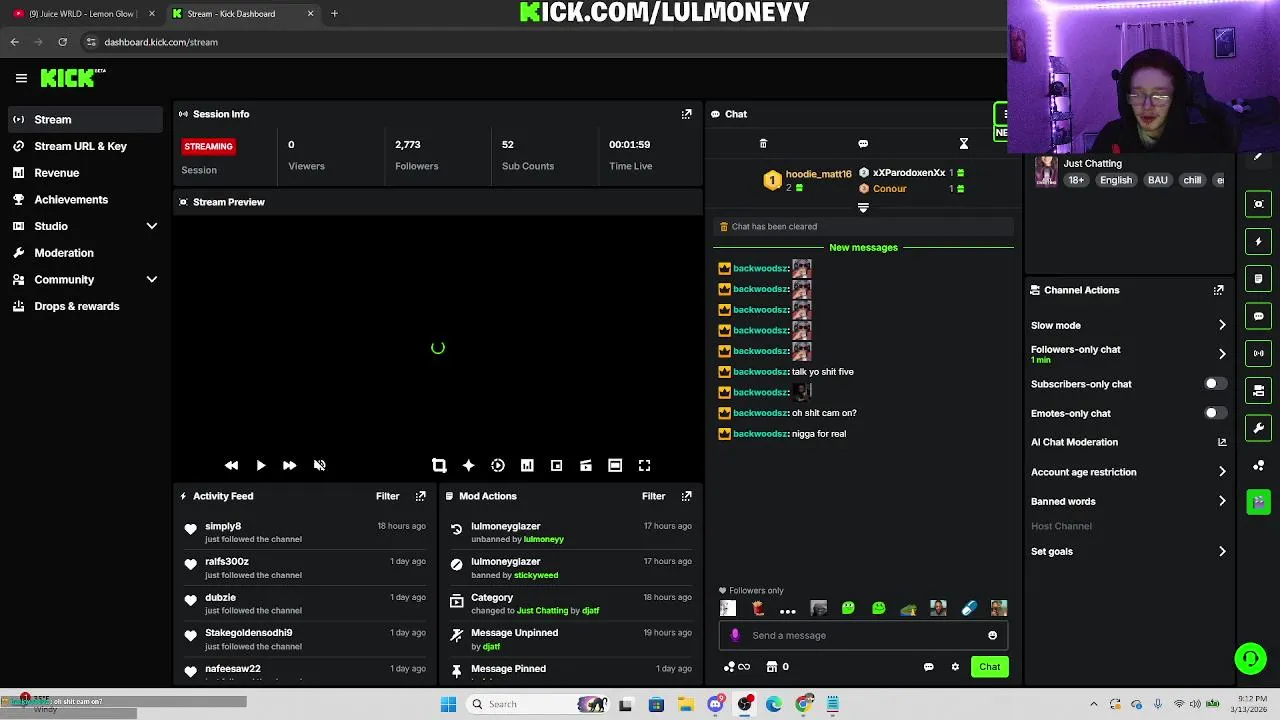
Task: Click the speech bubble icon atop chat
Action: (863, 144)
